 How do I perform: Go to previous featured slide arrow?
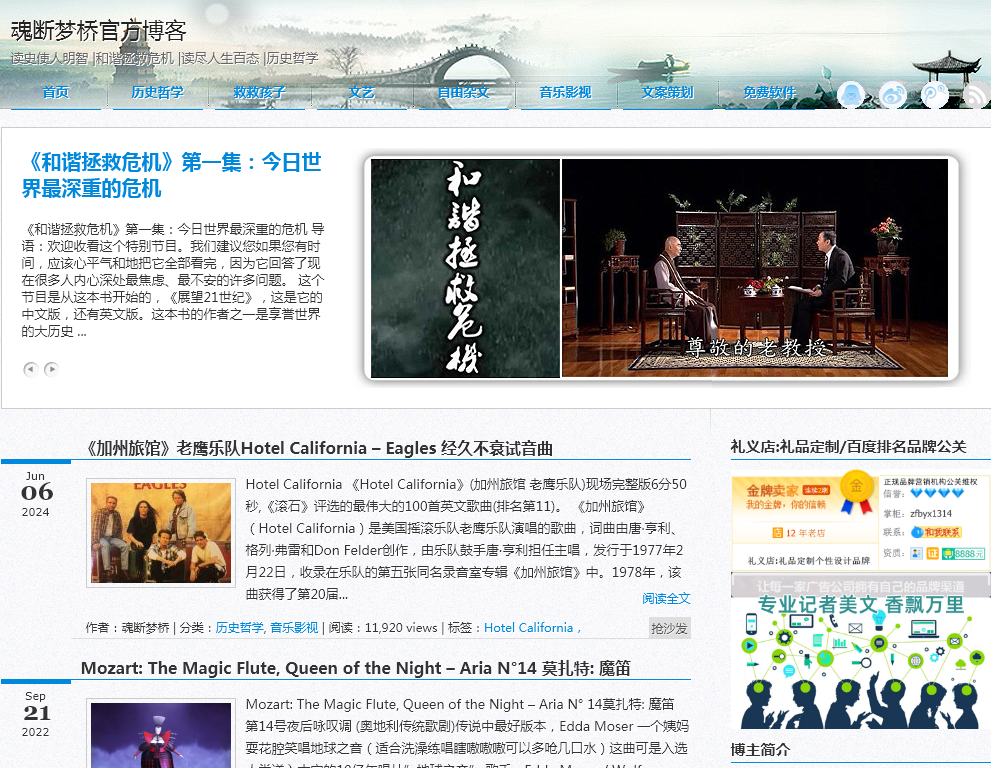(30, 369)
